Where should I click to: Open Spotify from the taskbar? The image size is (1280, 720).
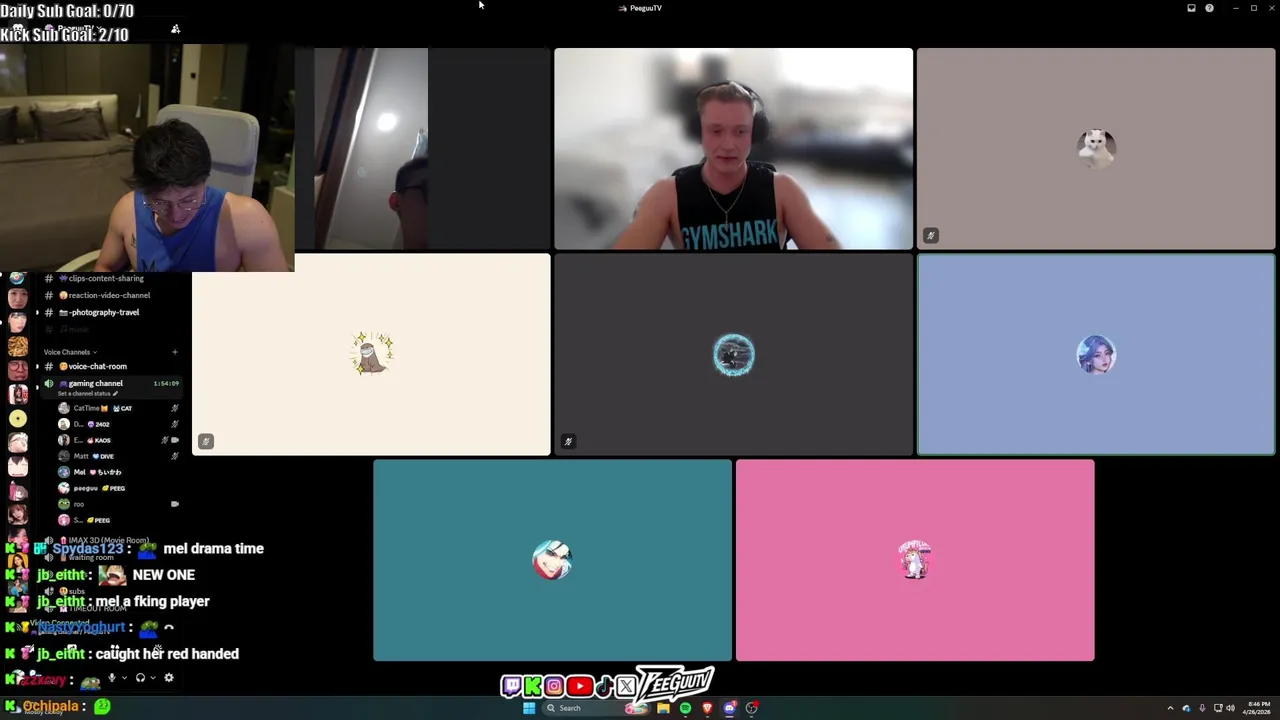point(685,708)
